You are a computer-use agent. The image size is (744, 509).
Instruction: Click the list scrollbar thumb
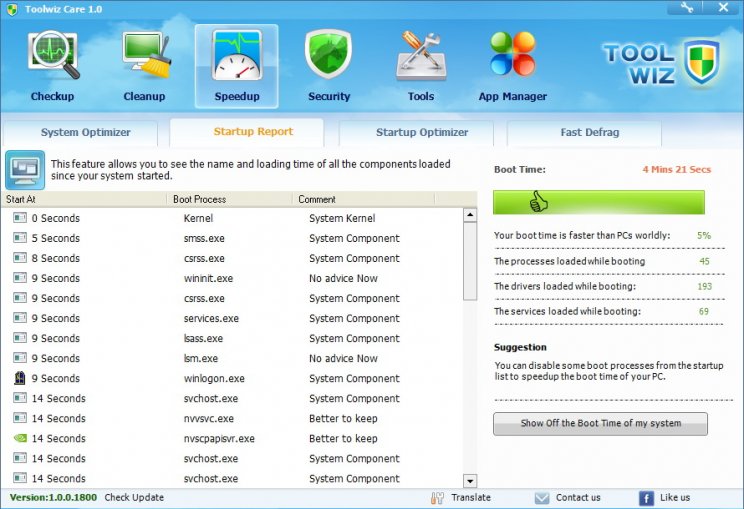pos(470,261)
